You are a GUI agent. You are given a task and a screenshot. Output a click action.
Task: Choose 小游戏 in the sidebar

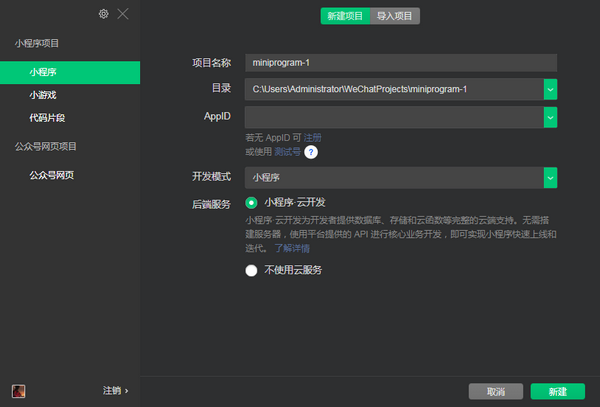tap(43, 95)
